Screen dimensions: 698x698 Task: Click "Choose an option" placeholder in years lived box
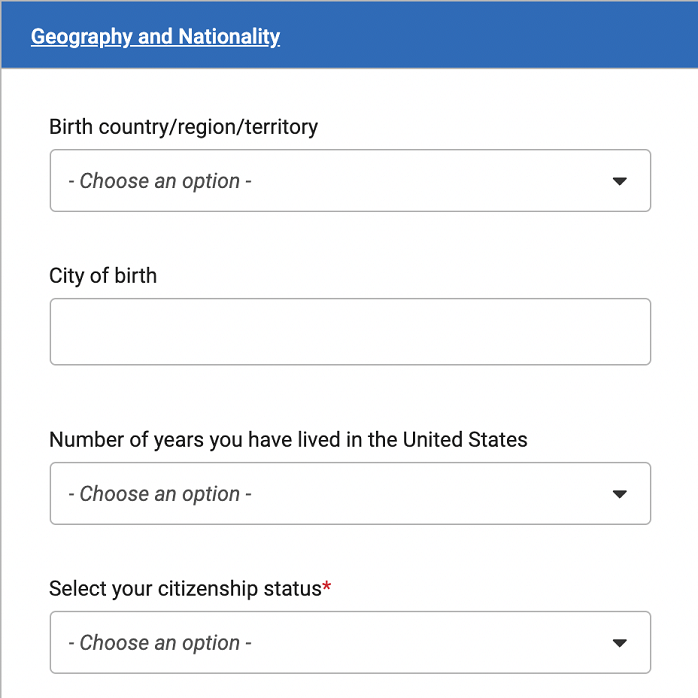pyautogui.click(x=160, y=494)
